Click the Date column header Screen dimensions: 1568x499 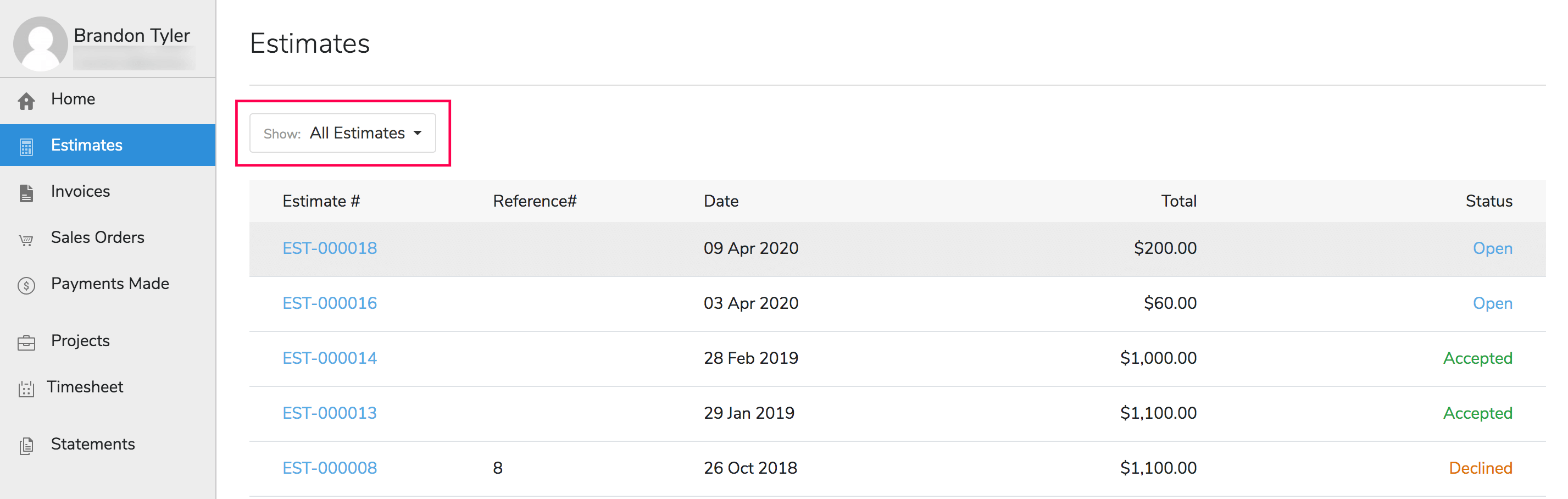(x=721, y=202)
